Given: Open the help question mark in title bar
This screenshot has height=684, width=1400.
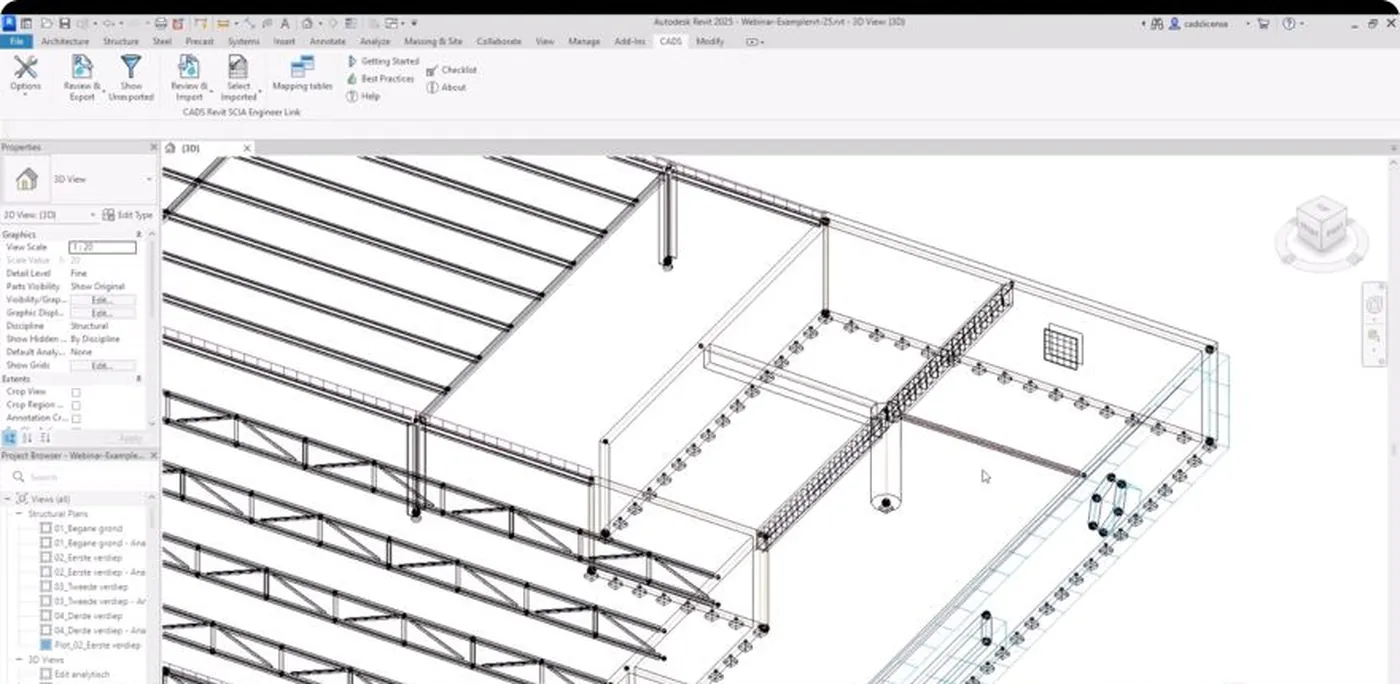Looking at the screenshot, I should click(x=1290, y=23).
